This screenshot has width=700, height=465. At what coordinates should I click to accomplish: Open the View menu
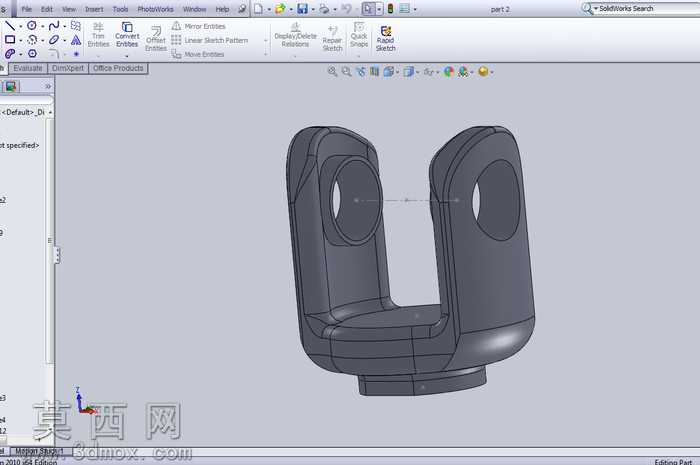[x=69, y=9]
